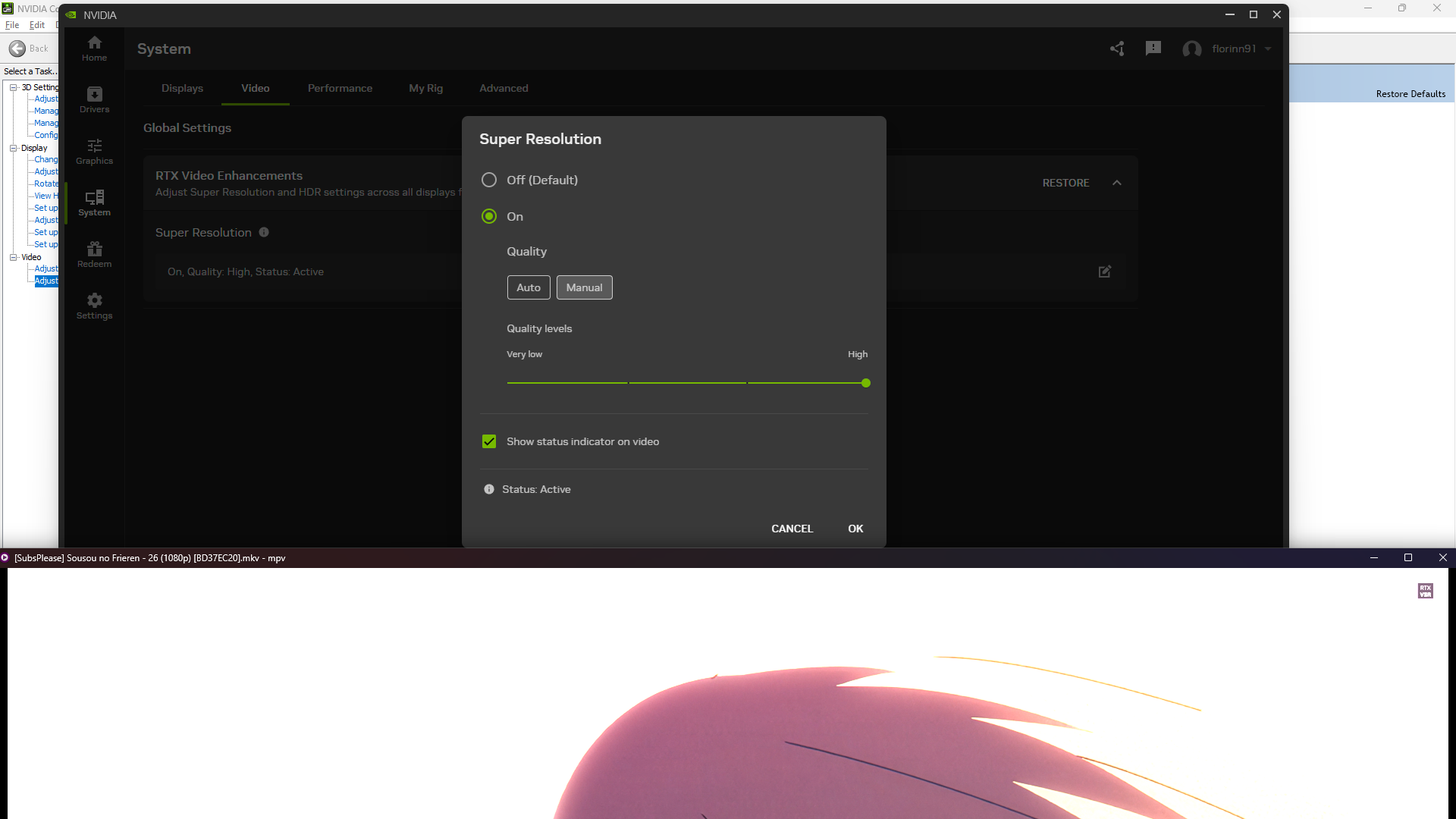
Task: Click the RTX VSR indicator on video
Action: [x=1425, y=591]
